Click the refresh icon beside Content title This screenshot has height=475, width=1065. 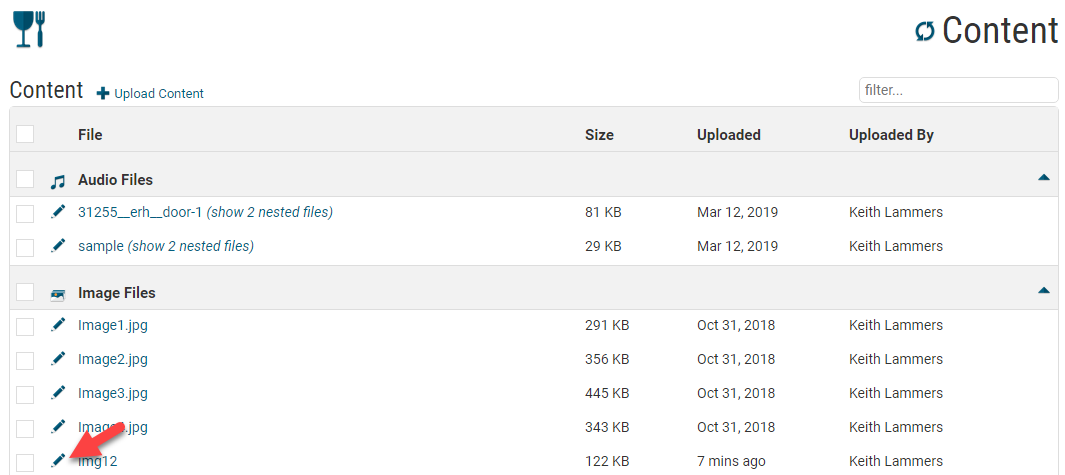tap(924, 32)
